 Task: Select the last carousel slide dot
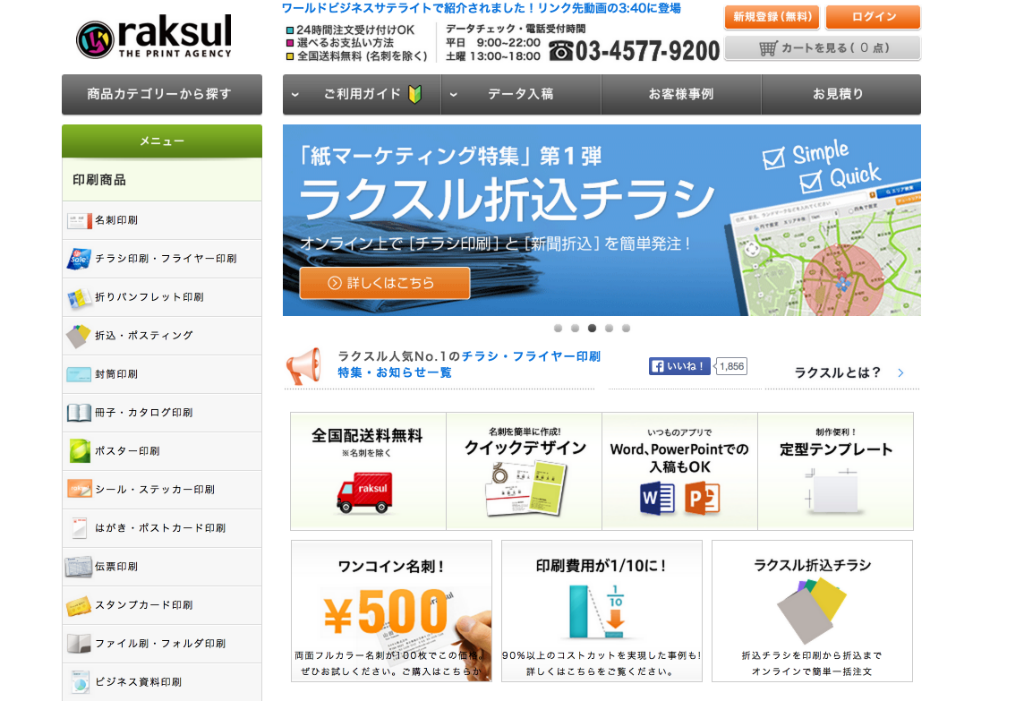[x=626, y=328]
